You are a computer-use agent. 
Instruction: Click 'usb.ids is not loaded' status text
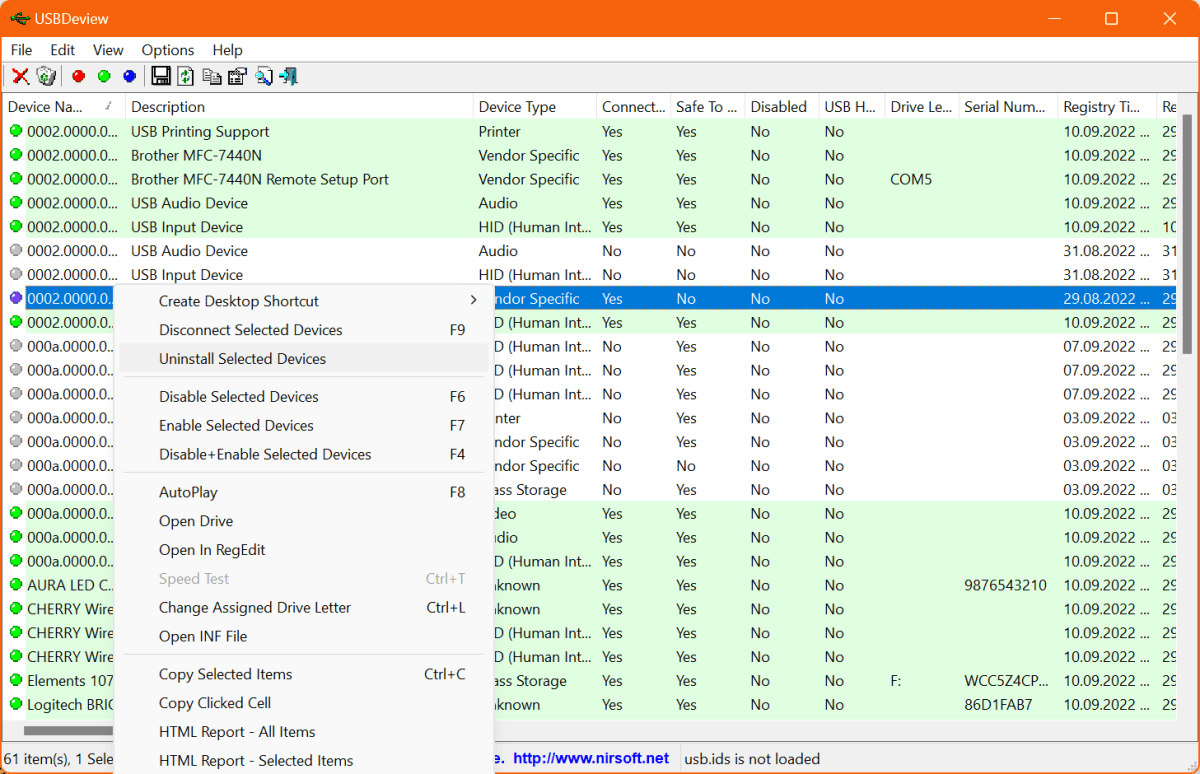click(x=752, y=759)
